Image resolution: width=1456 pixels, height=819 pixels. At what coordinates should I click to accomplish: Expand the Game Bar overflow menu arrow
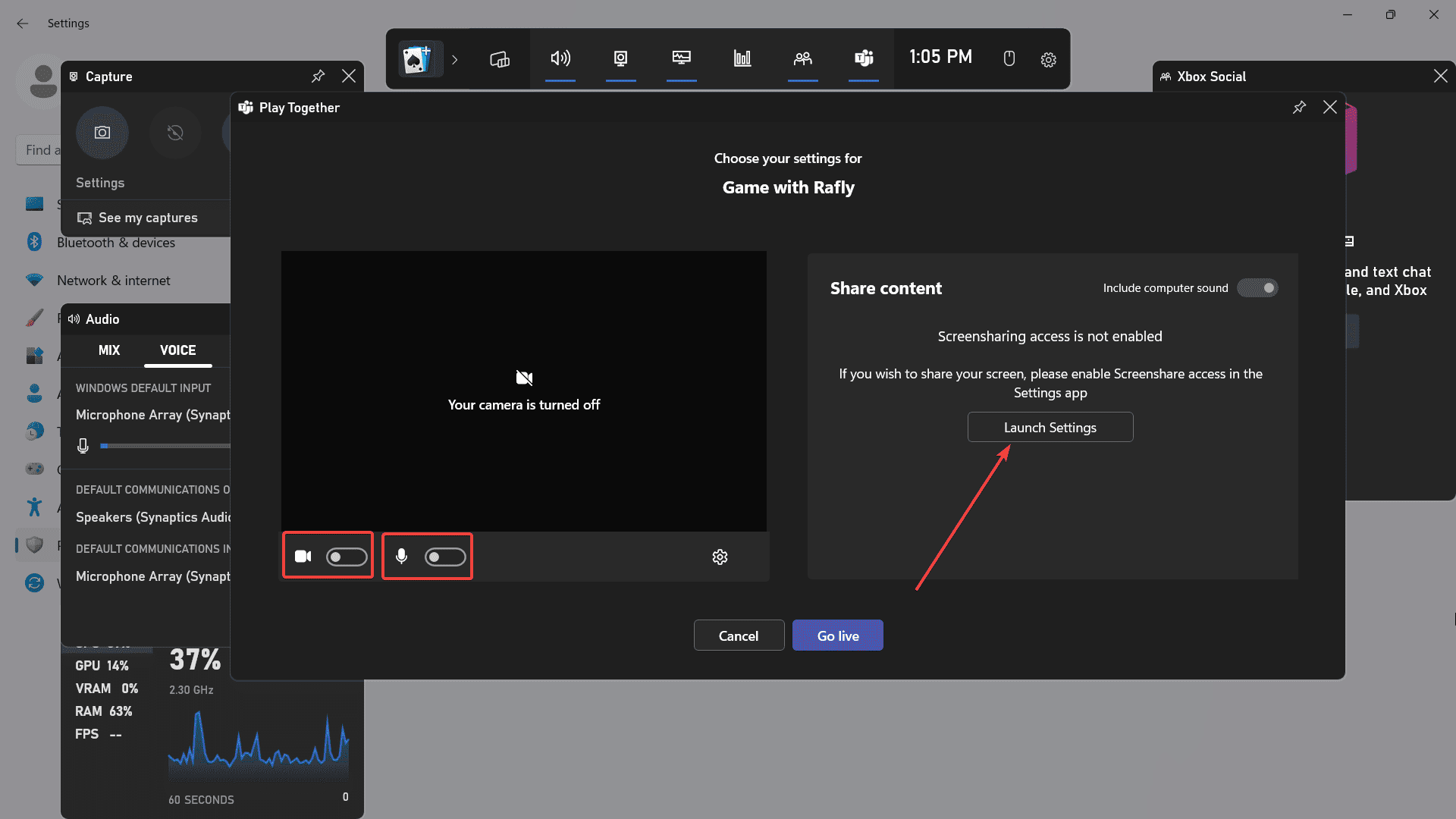coord(454,59)
